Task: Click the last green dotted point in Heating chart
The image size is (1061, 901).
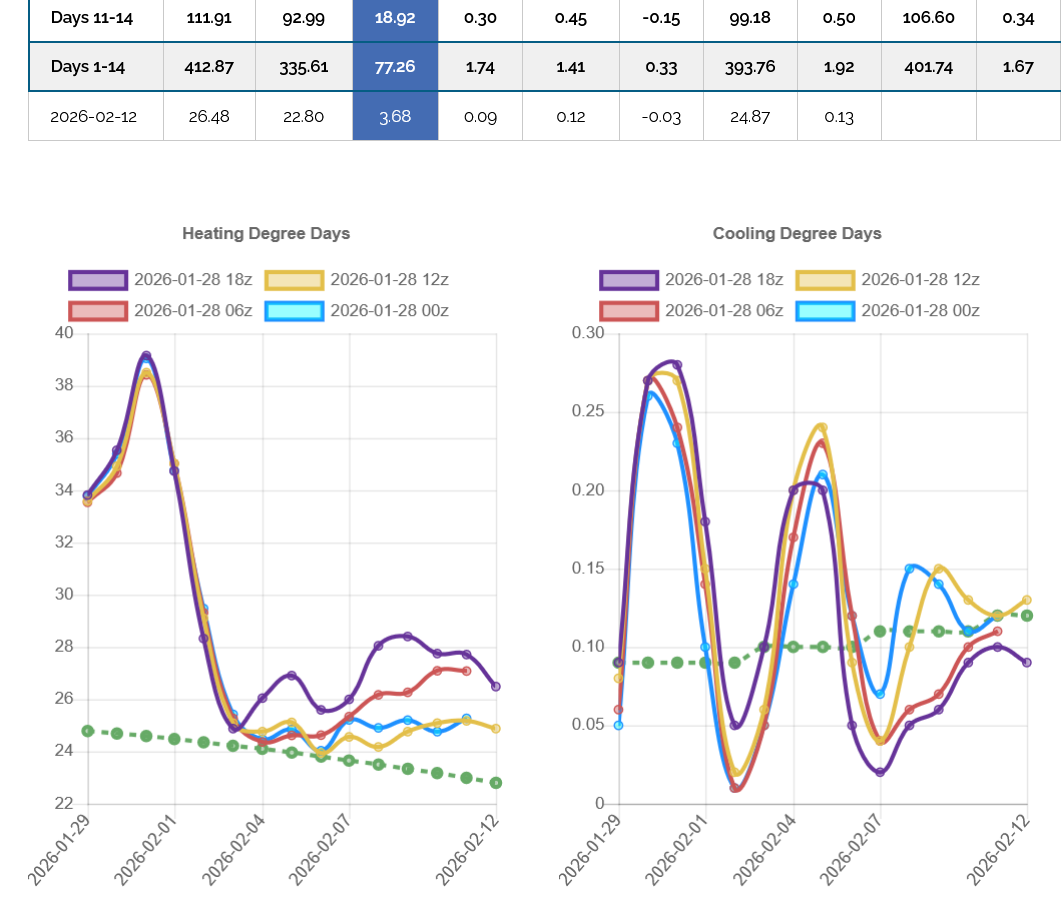Action: click(495, 783)
